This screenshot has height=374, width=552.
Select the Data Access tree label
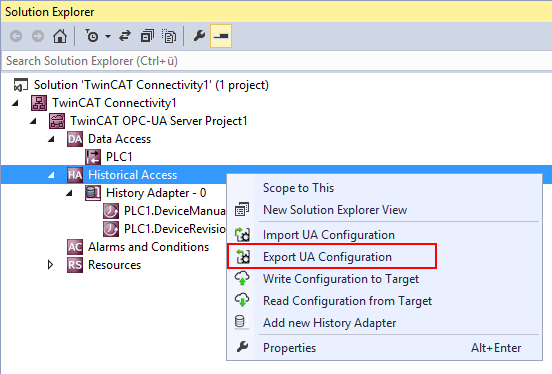coord(120,139)
